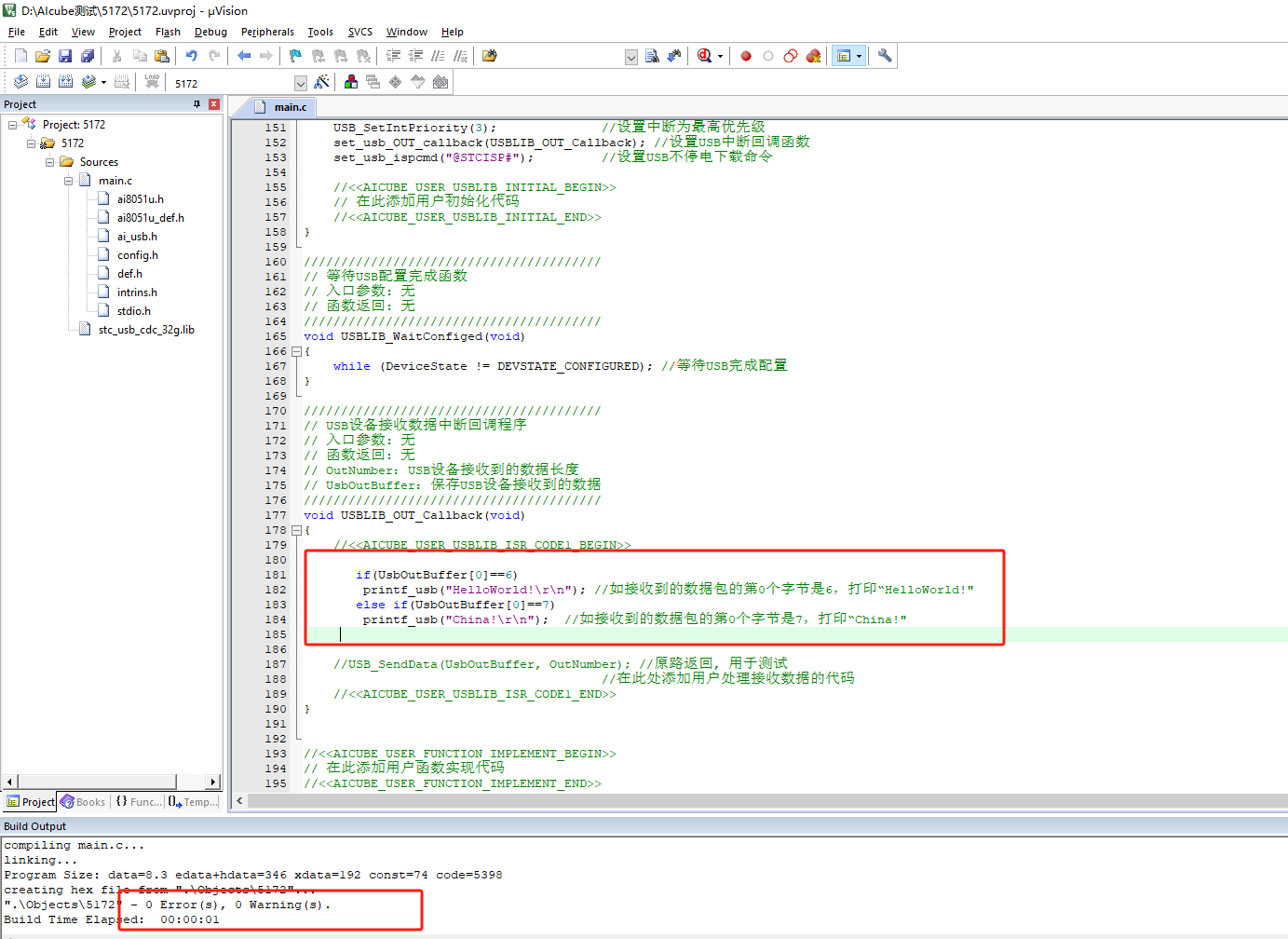Viewport: 1288px width, 939px height.
Task: Click the "void USBLIB_OUT_Callback(void)" code line
Action: (x=414, y=516)
